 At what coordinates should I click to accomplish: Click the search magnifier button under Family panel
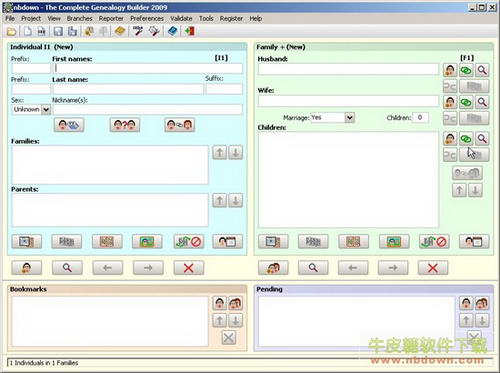[313, 268]
